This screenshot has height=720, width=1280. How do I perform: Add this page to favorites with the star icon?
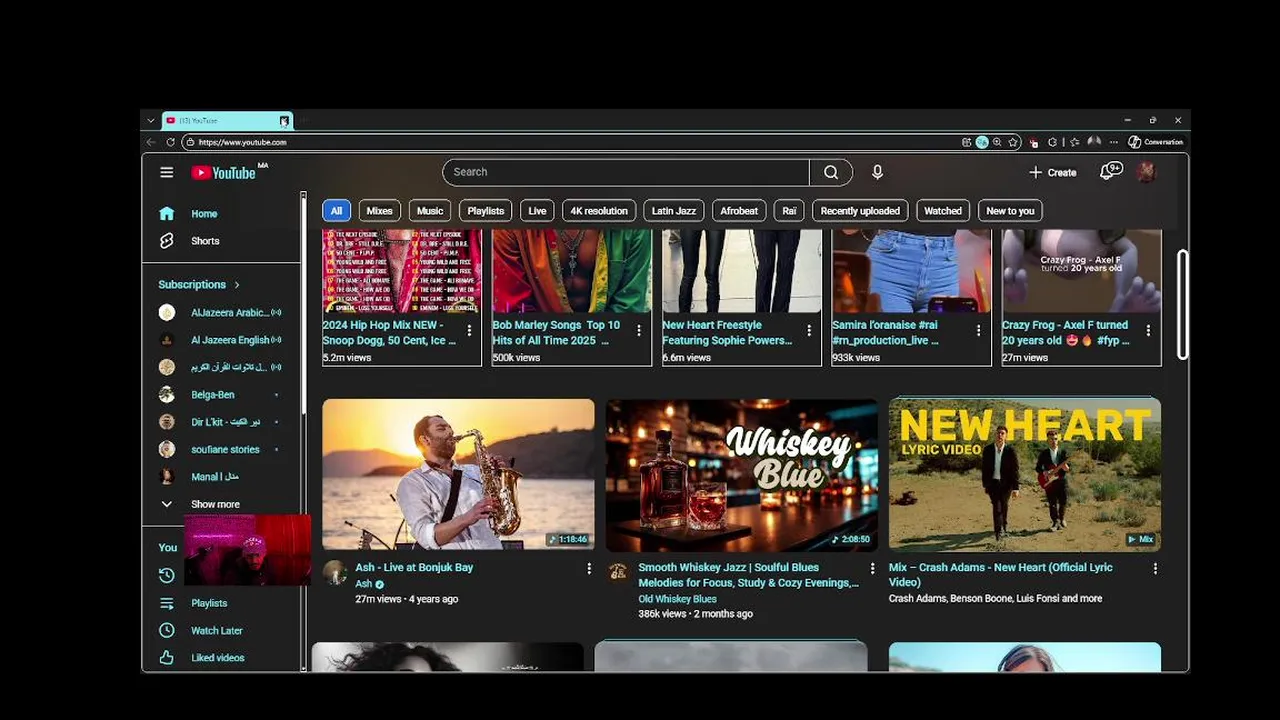tap(1012, 142)
